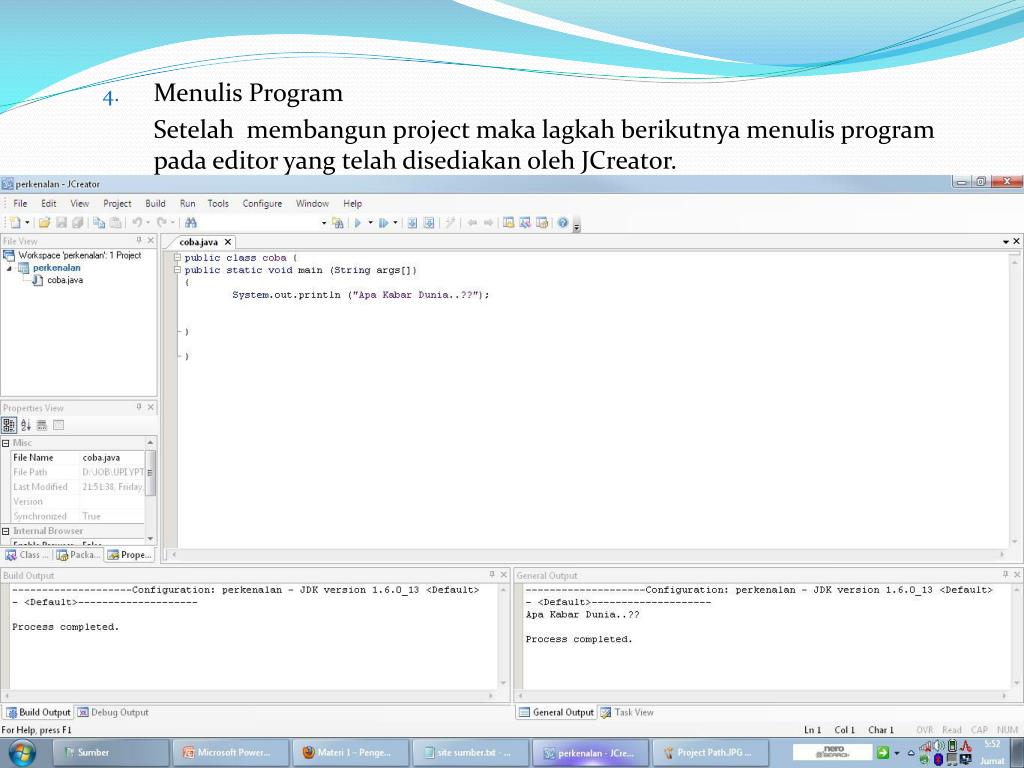Click the Bluetooth icon in system tray
The height and width of the screenshot is (768, 1024).
tap(938, 760)
